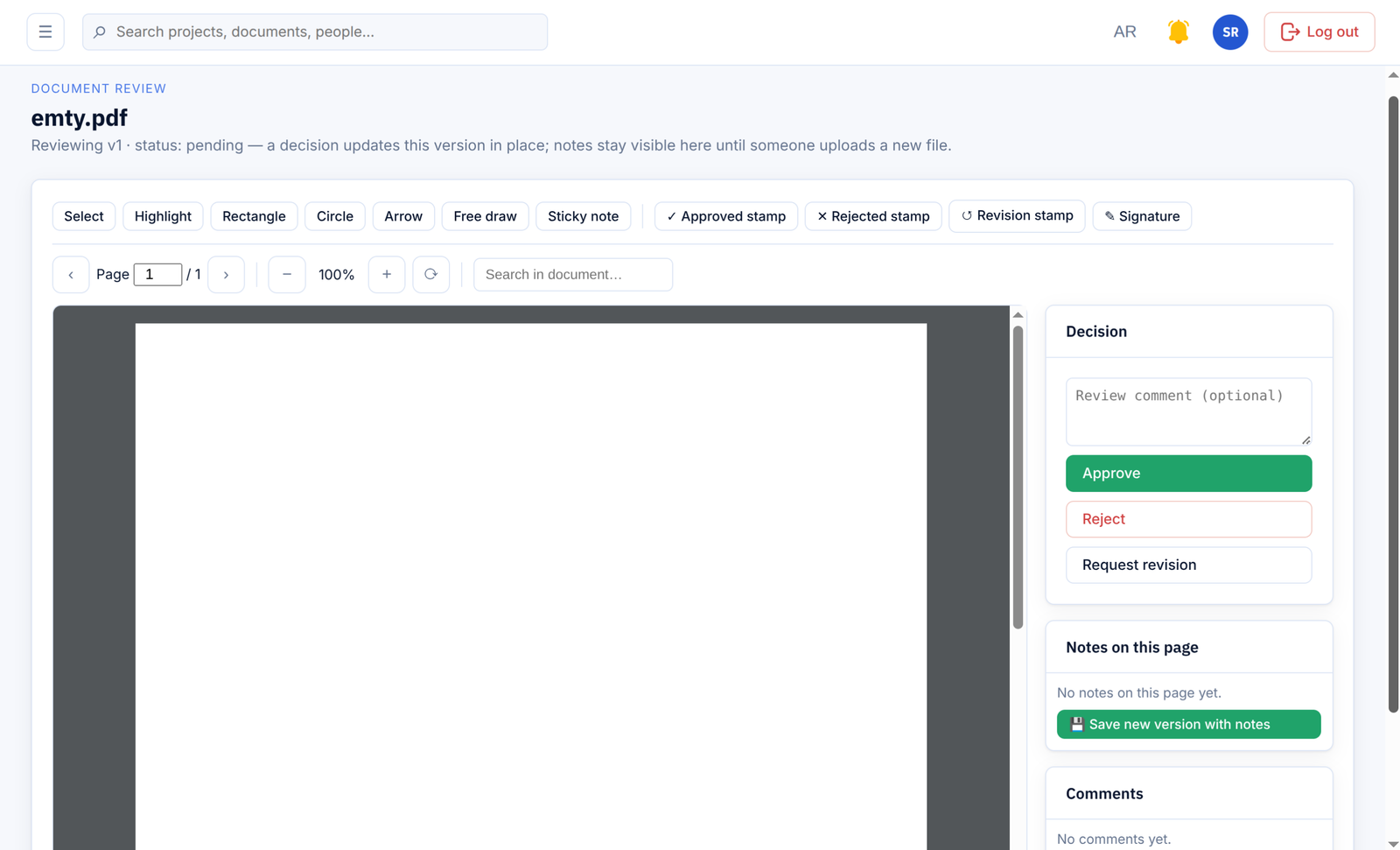Zoom in with the plus button
This screenshot has width=1400, height=850.
387,275
